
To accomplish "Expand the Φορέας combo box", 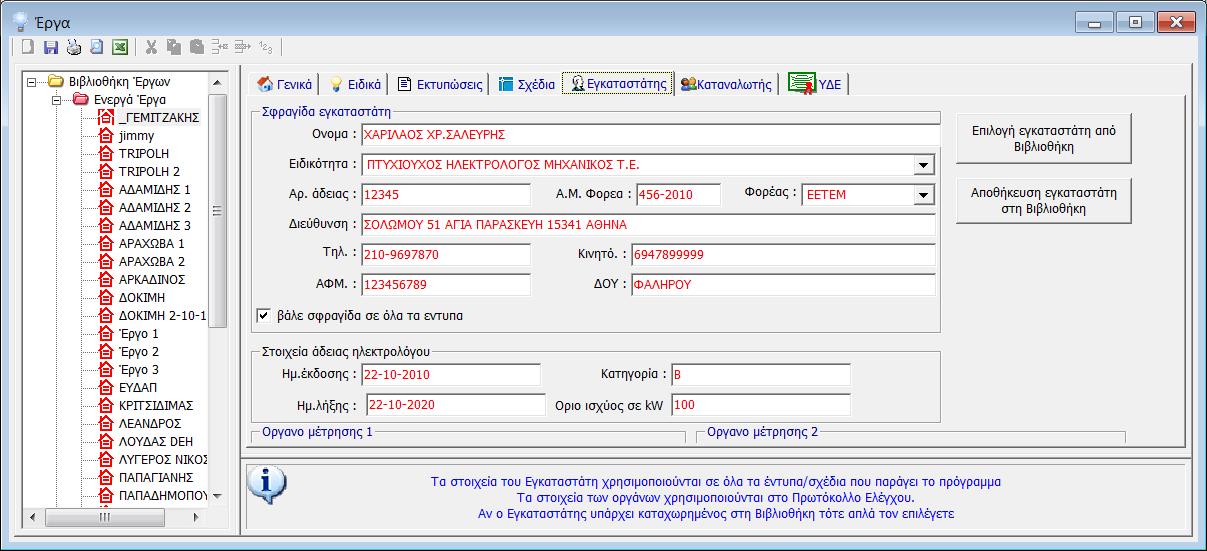I will point(923,195).
